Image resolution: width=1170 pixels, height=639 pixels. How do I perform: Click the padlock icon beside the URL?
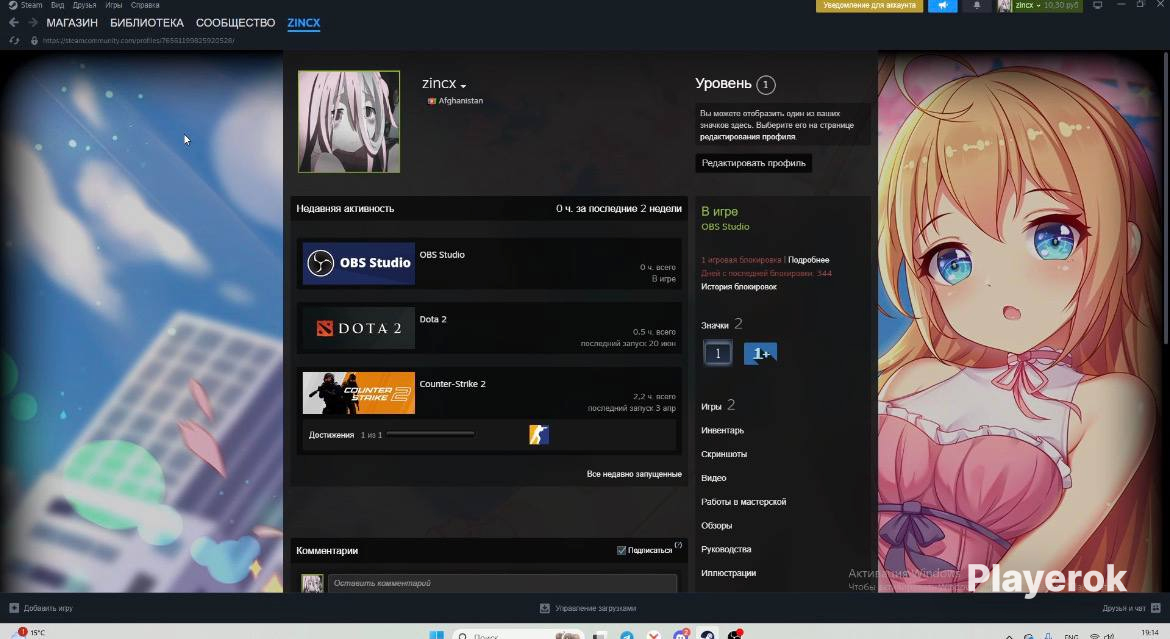34,40
